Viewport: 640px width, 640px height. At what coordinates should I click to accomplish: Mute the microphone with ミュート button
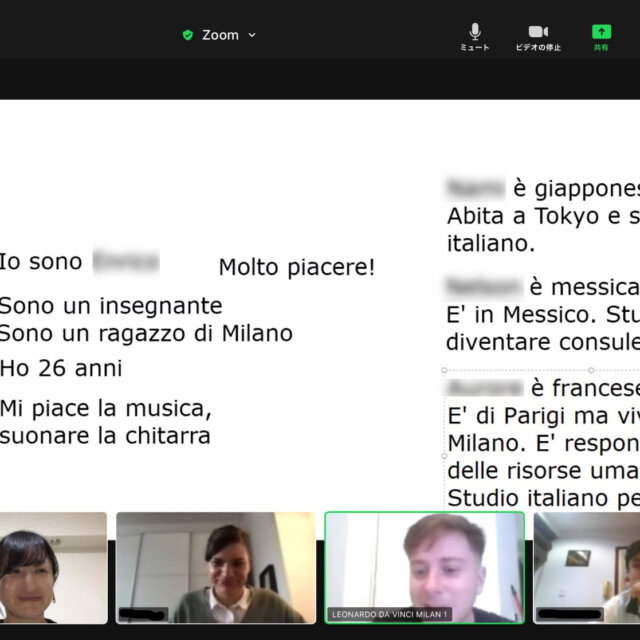pyautogui.click(x=475, y=37)
